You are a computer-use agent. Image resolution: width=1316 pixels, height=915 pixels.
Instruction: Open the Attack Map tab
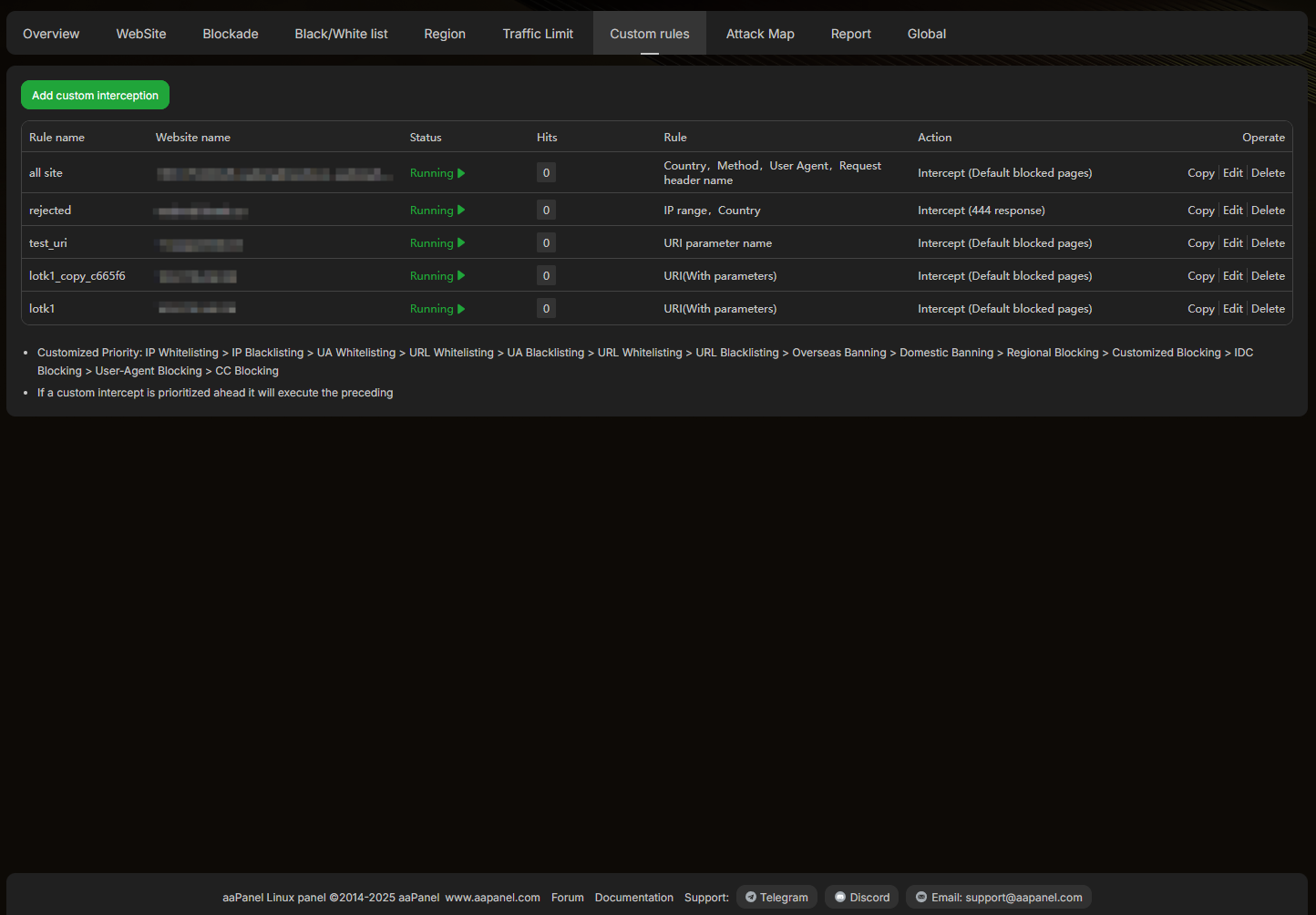point(760,34)
